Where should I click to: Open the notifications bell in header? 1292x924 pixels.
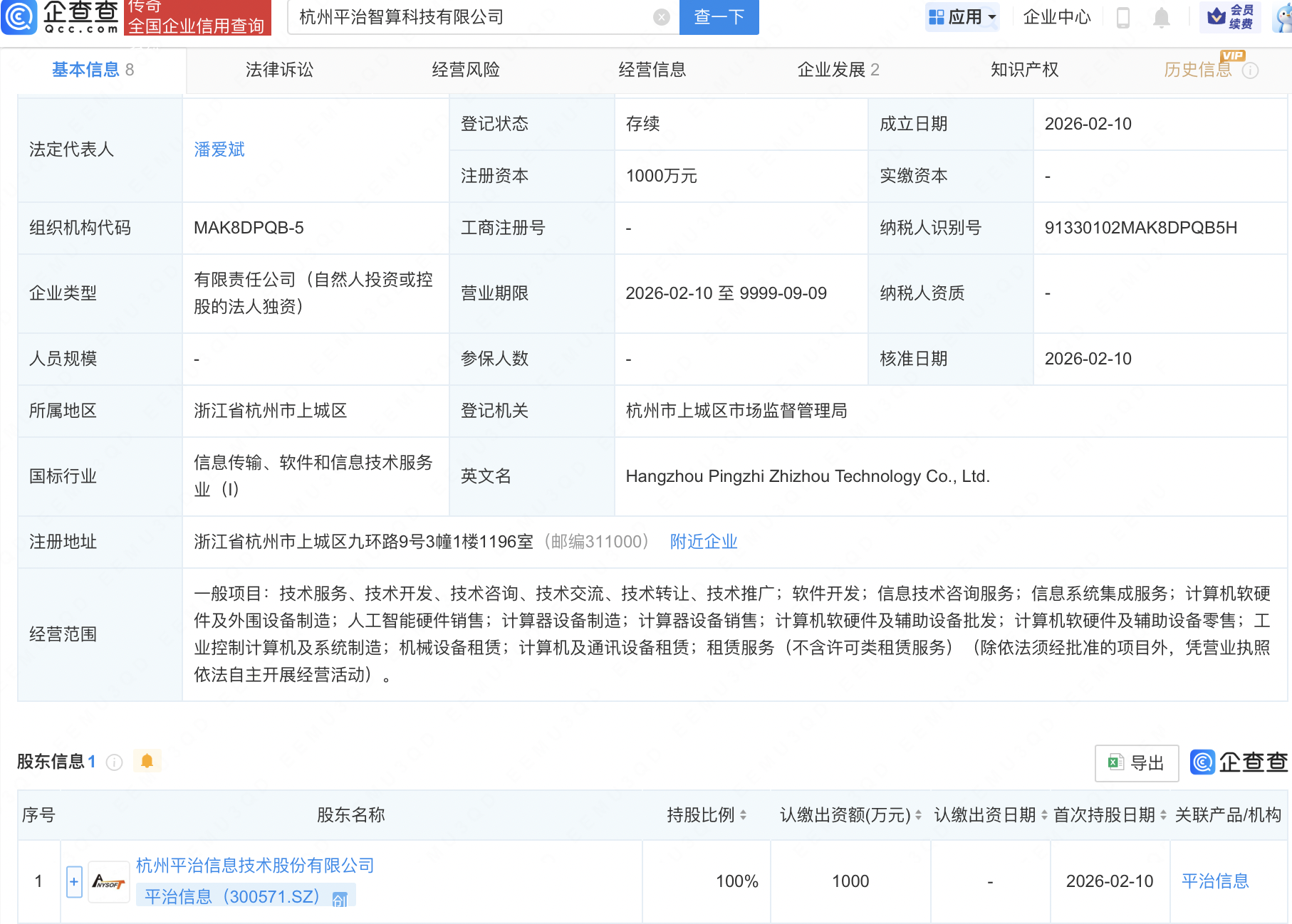pyautogui.click(x=1161, y=17)
